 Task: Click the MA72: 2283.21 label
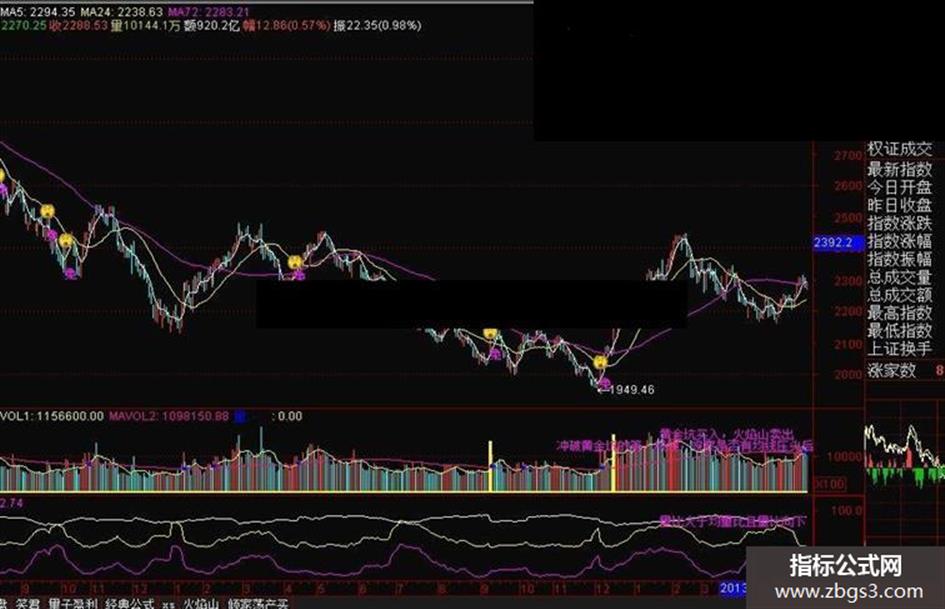(x=209, y=11)
